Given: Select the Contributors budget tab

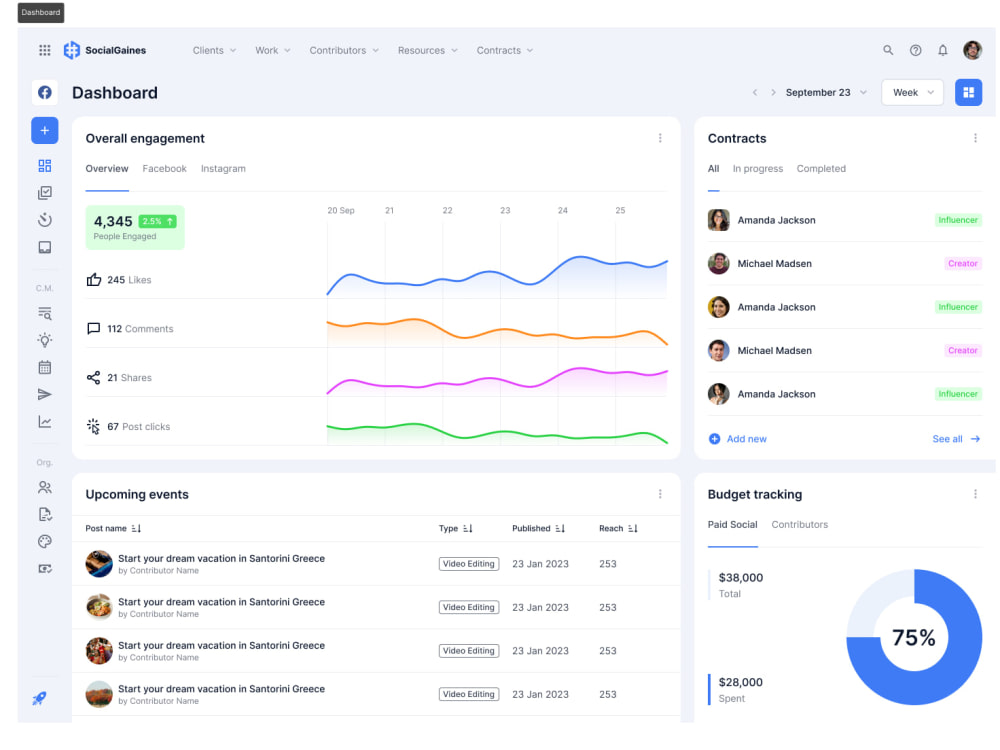Looking at the screenshot, I should pyautogui.click(x=800, y=525).
